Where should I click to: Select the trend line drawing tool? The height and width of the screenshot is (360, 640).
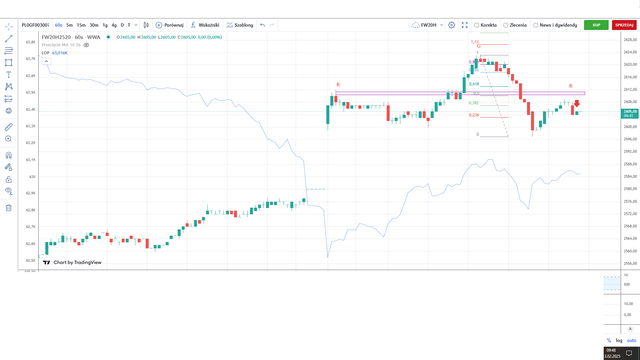(x=9, y=39)
